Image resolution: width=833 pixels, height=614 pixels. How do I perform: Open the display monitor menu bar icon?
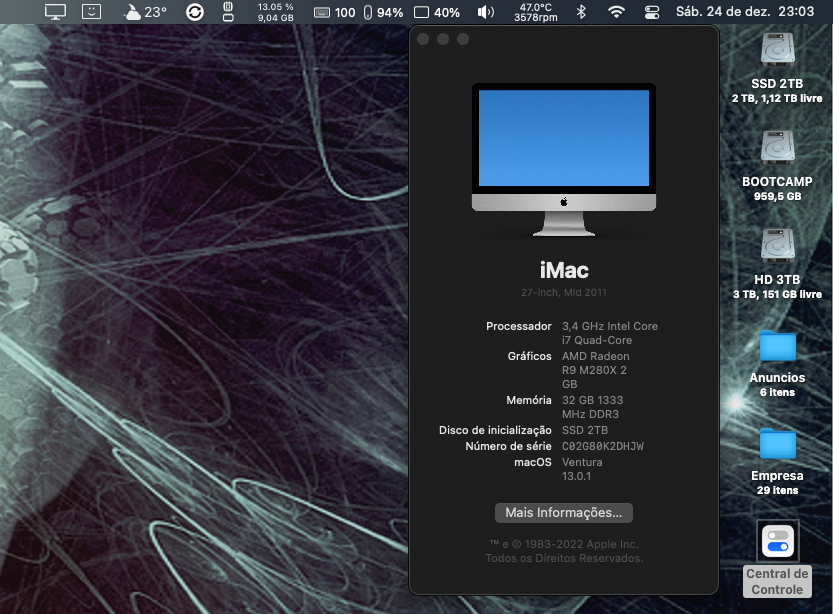[55, 12]
